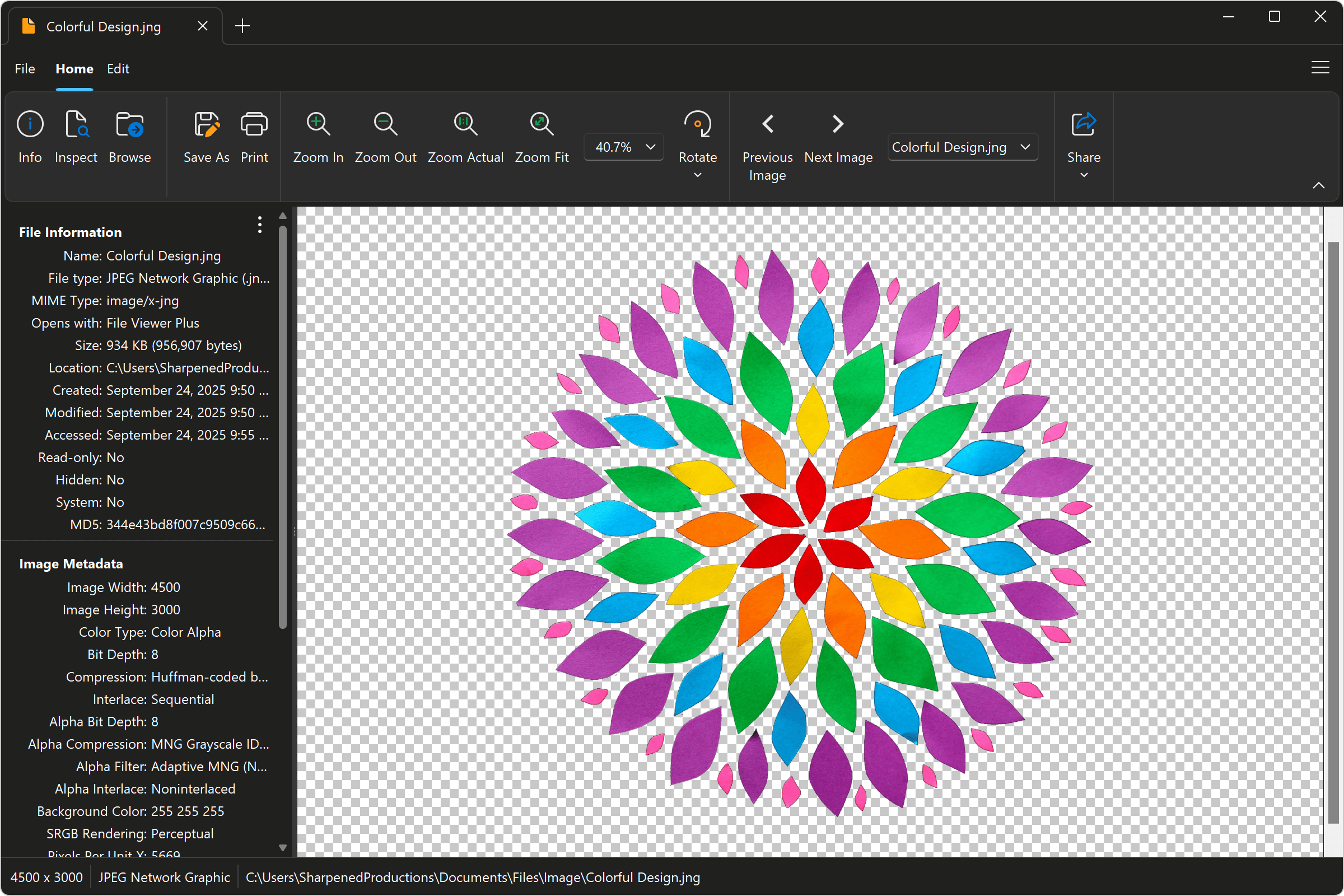Print the current image
Viewport: 1344px width, 896px height.
coord(254,137)
